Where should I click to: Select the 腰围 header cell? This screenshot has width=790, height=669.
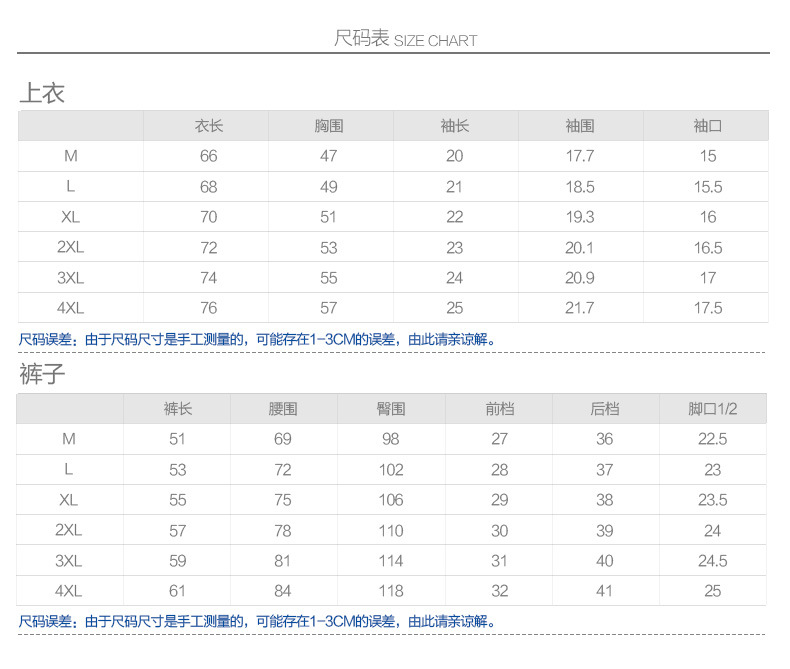tap(283, 409)
